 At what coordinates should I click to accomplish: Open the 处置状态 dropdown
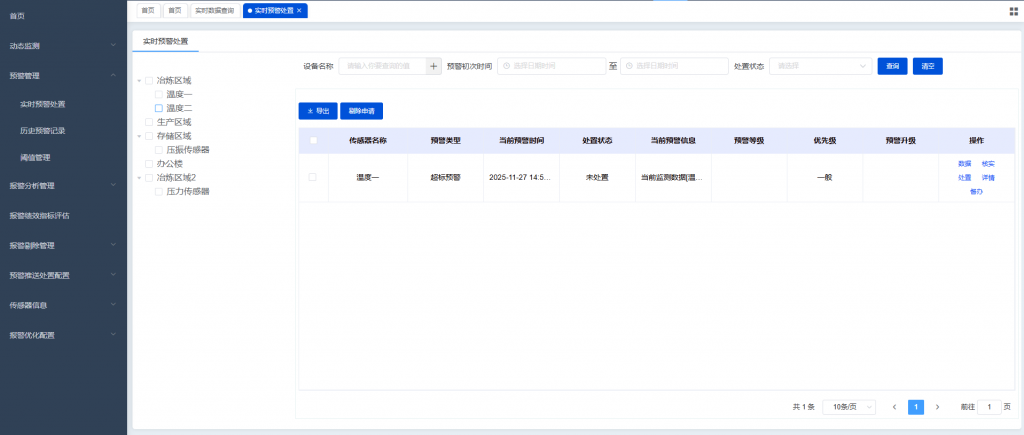pos(820,66)
